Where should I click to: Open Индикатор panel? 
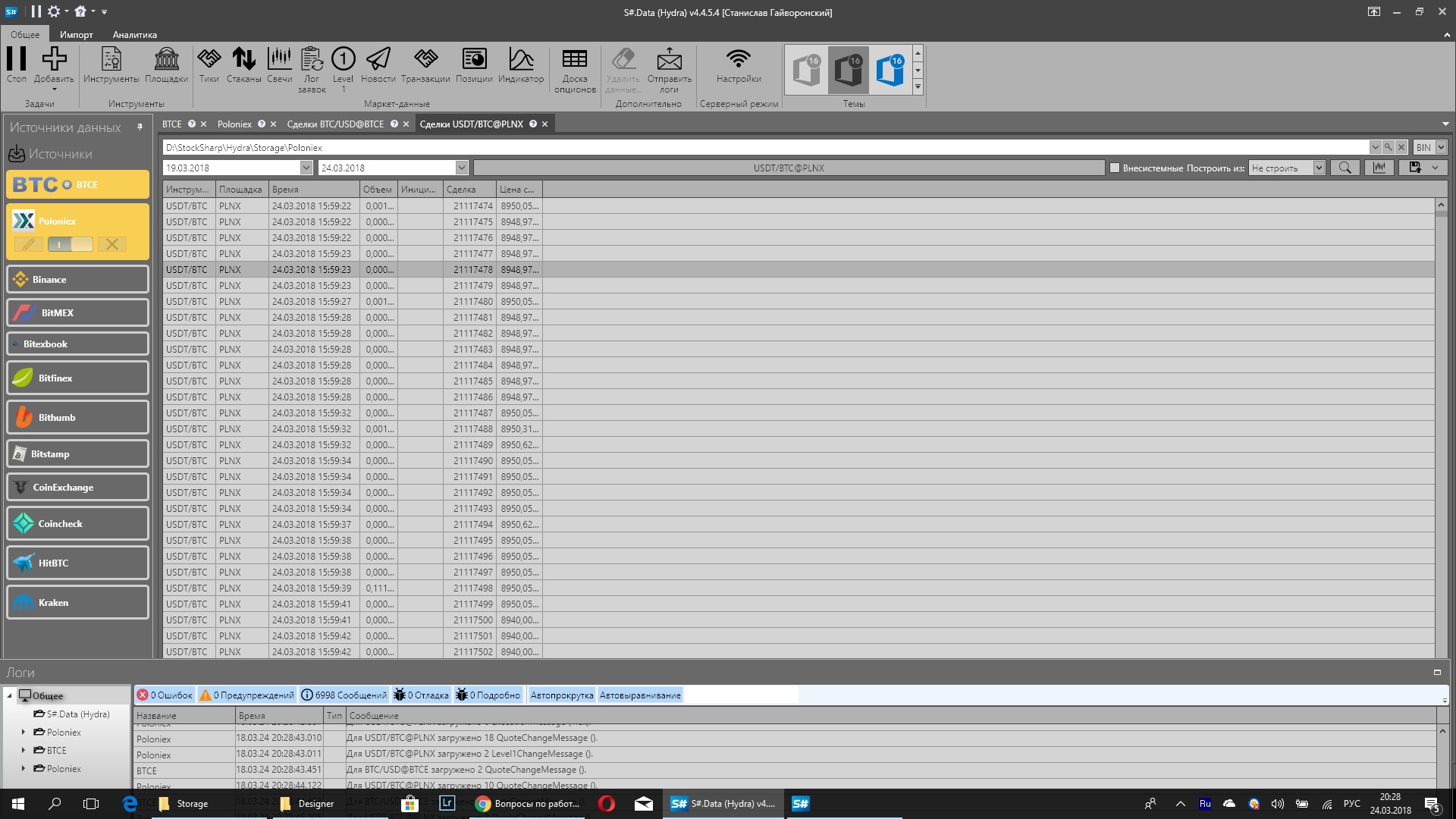tap(521, 65)
